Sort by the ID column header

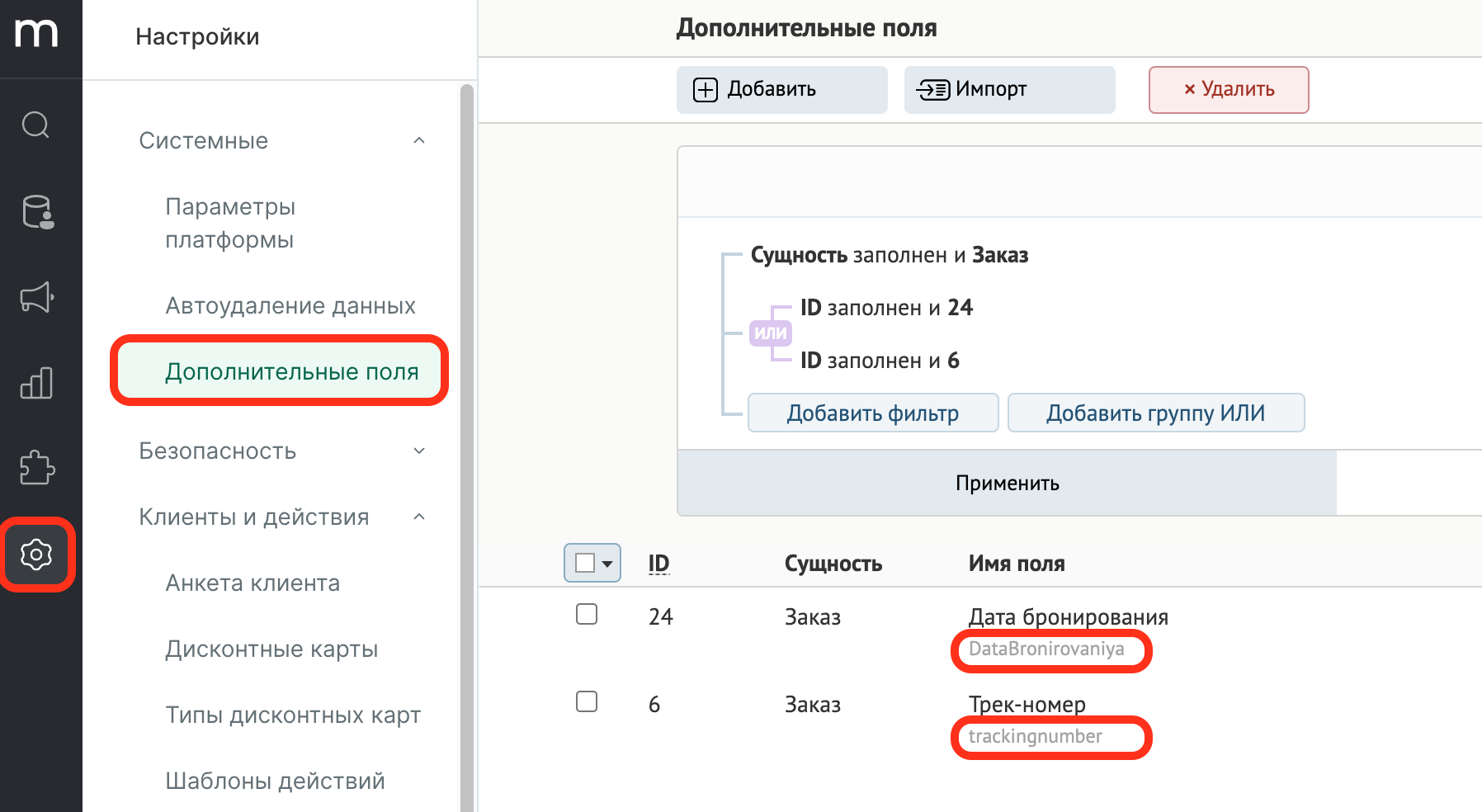pyautogui.click(x=658, y=564)
